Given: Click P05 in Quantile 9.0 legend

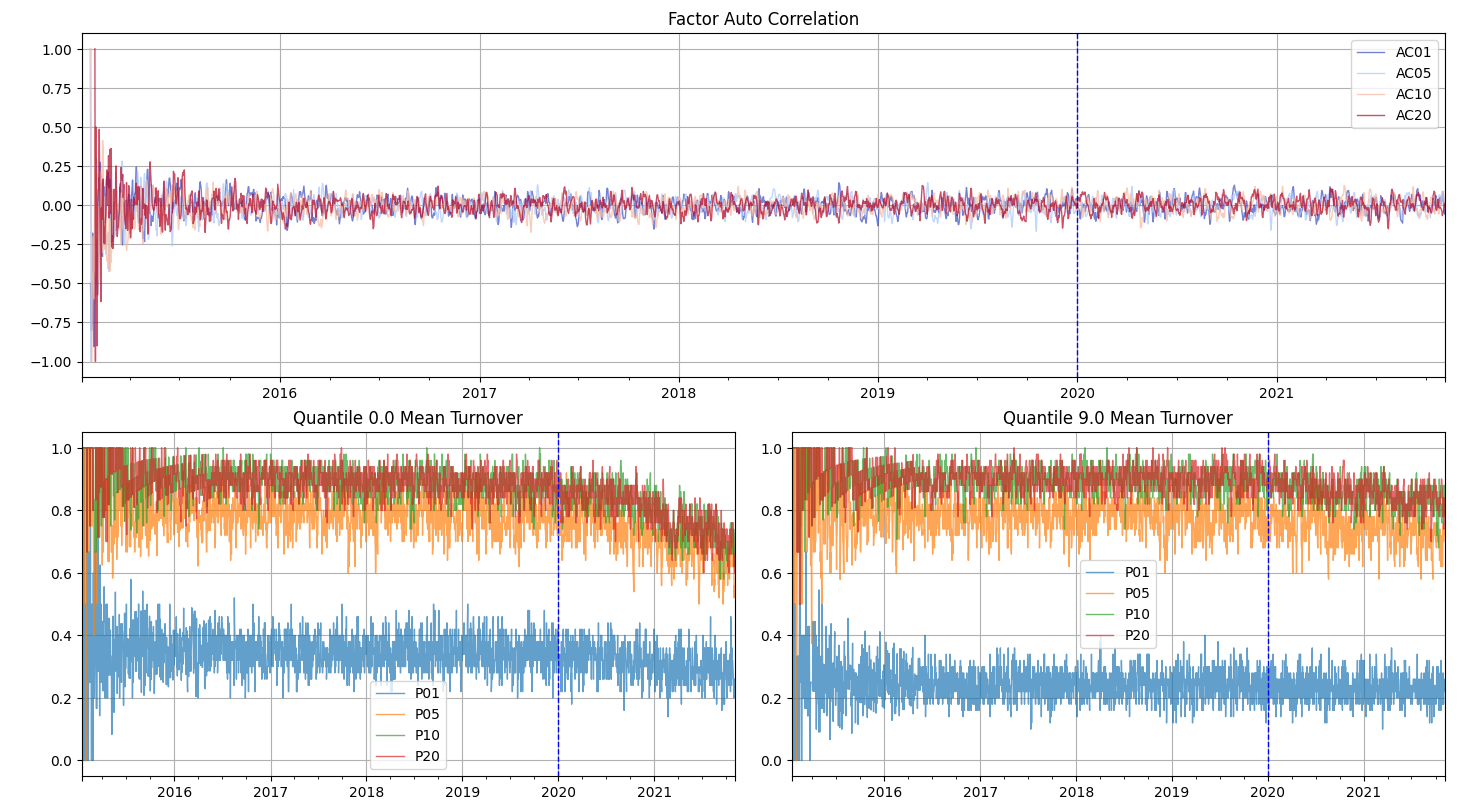Looking at the screenshot, I should (x=1118, y=593).
